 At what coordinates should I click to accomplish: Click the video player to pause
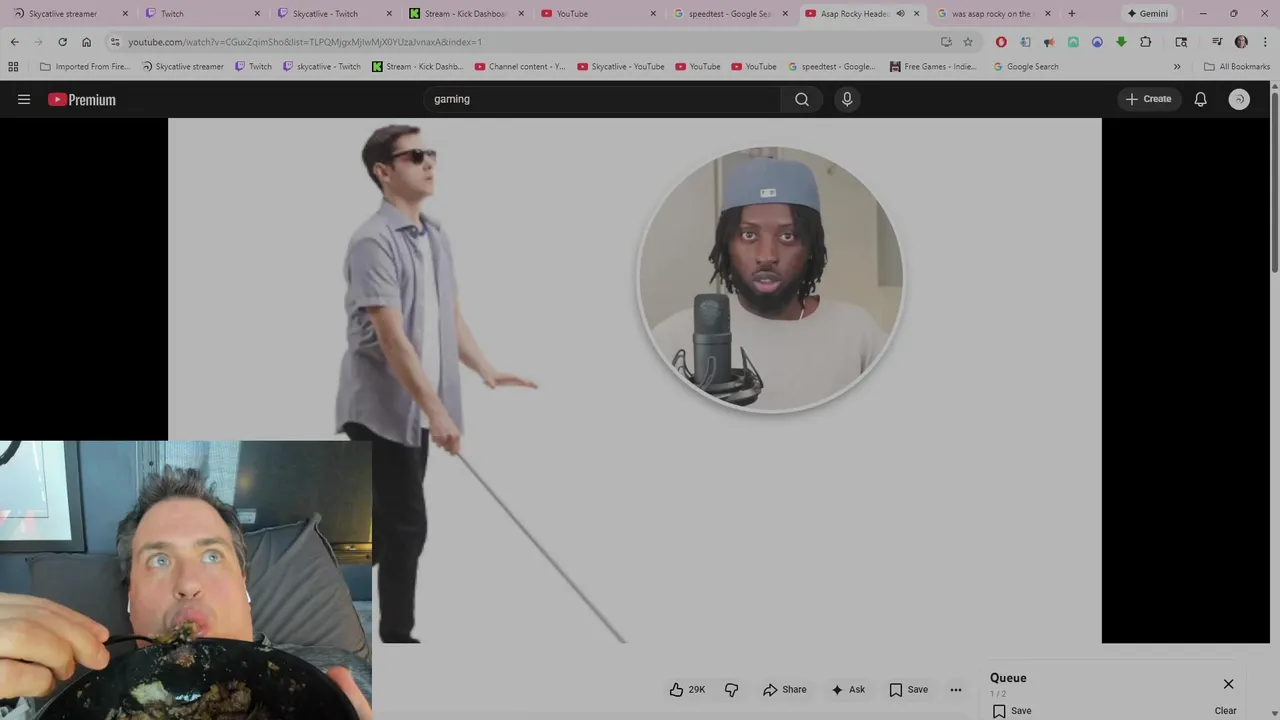635,380
